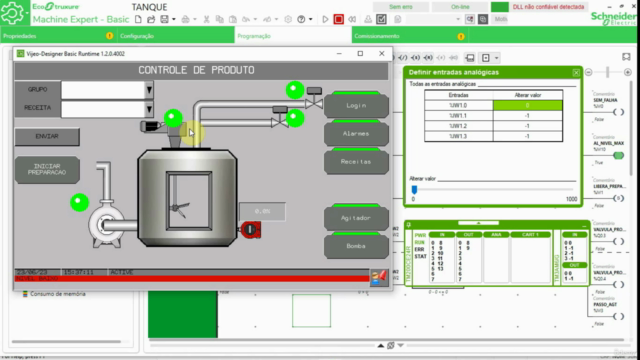The width and height of the screenshot is (640, 360).
Task: Click the checkmark compile icon in toolbar
Action: (x=381, y=19)
